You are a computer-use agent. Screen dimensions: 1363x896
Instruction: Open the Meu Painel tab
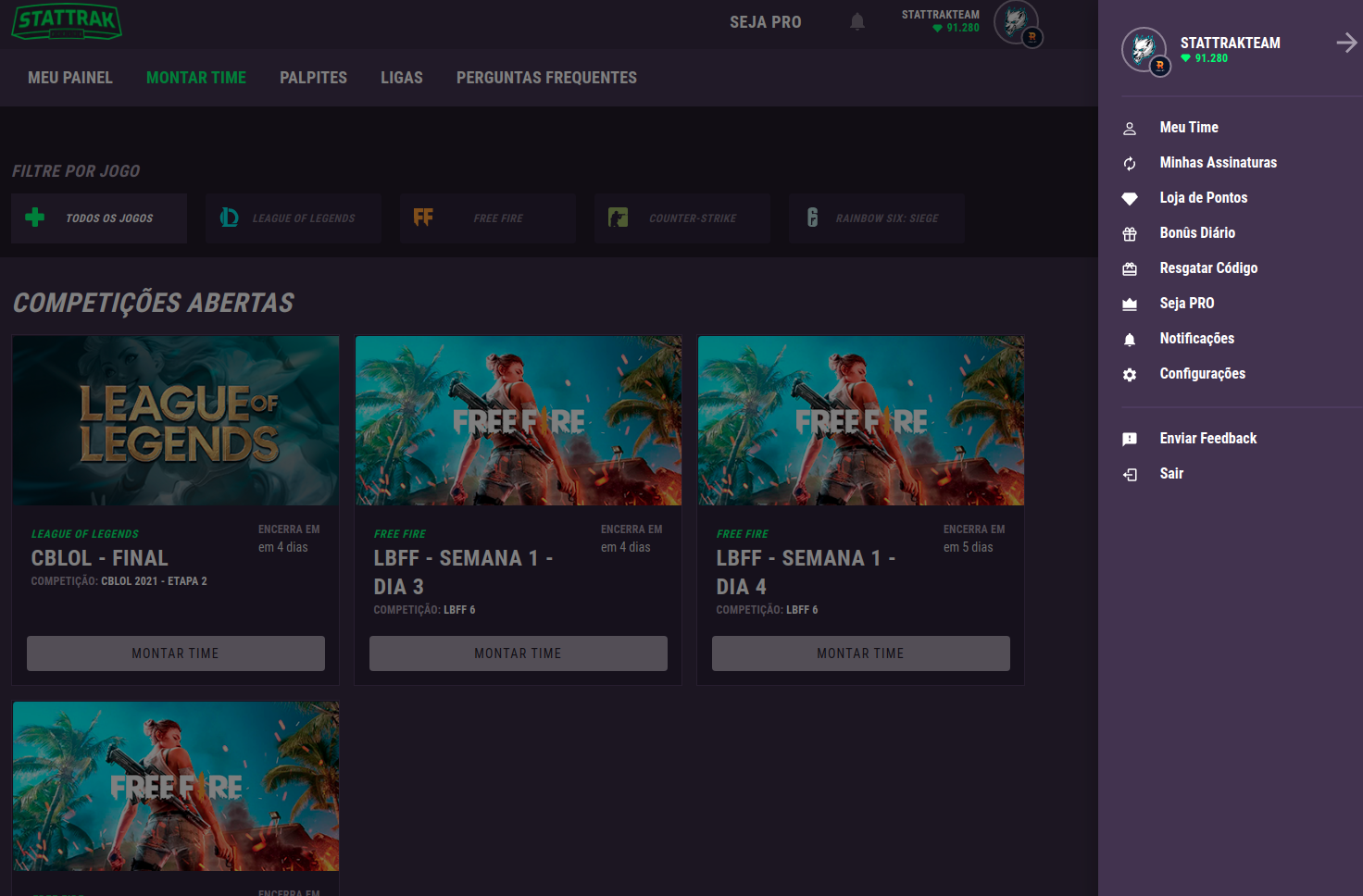(x=70, y=78)
